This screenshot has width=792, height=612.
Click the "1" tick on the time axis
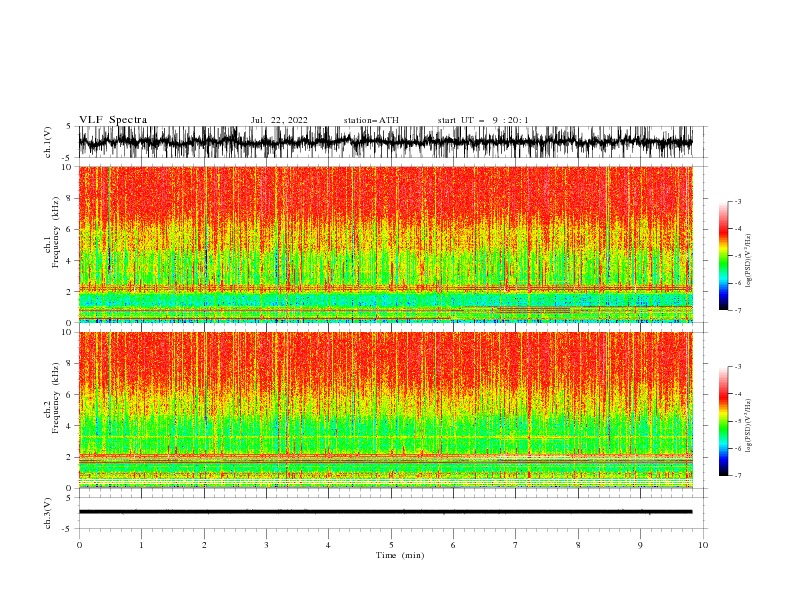click(x=141, y=545)
